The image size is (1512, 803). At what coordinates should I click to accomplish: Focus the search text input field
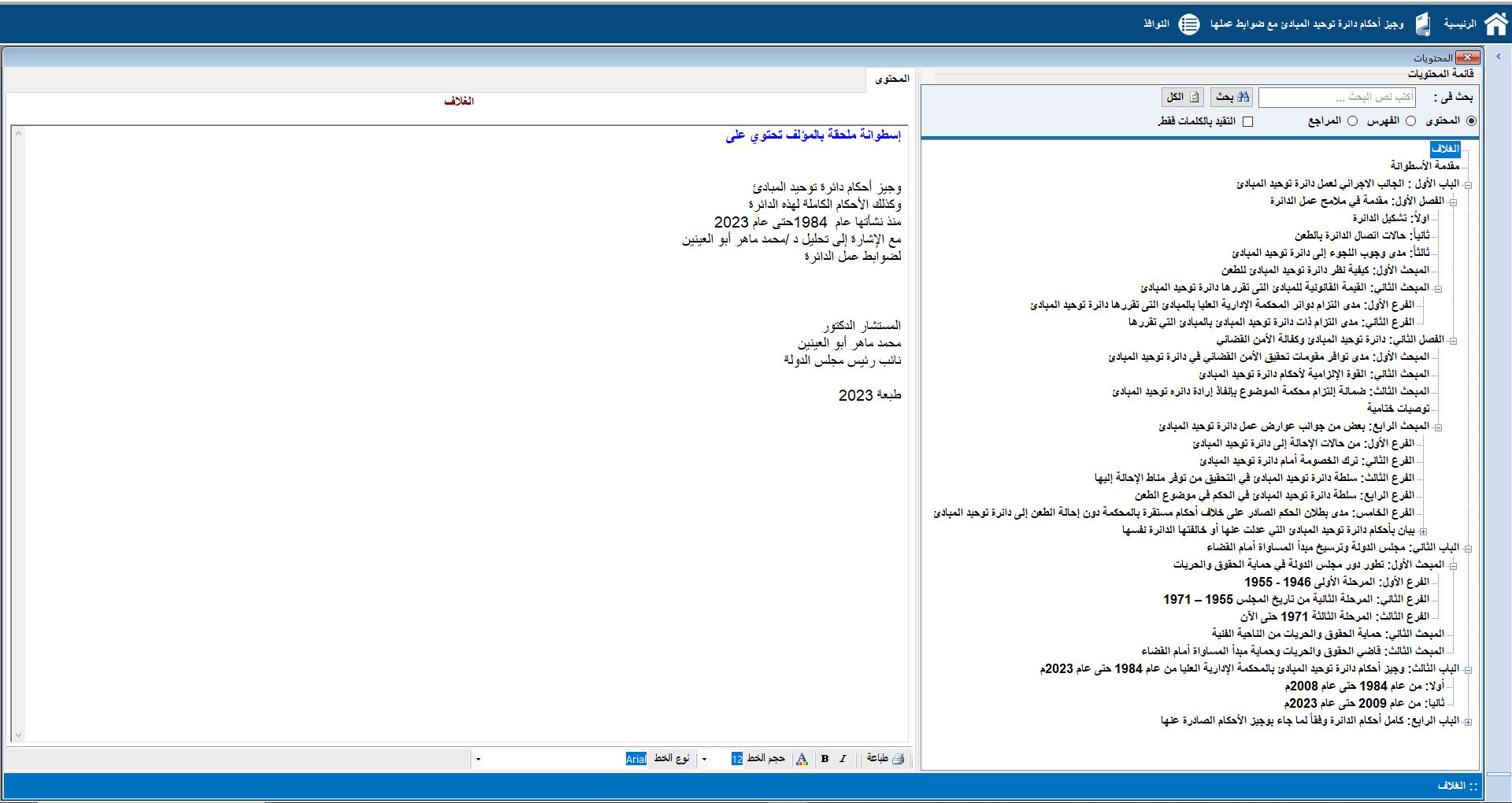pos(1336,98)
